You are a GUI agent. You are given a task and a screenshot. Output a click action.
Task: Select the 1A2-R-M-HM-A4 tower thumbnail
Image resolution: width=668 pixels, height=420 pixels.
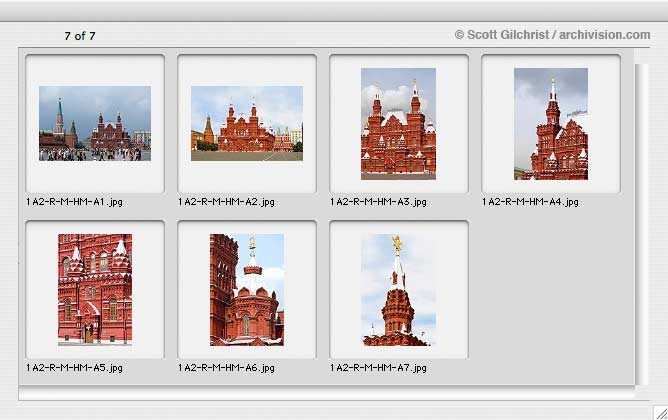[x=551, y=124]
